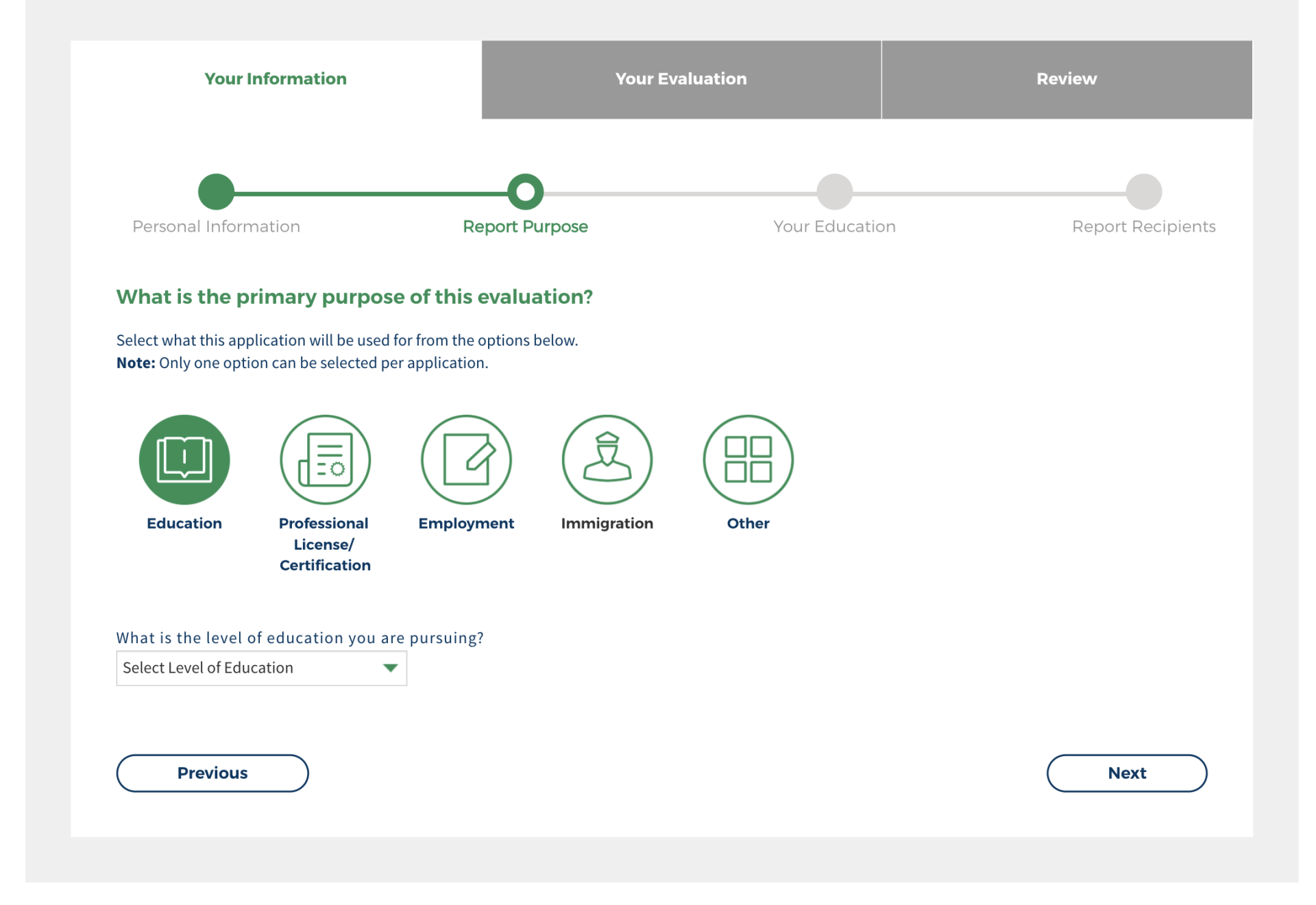The height and width of the screenshot is (905, 1316).
Task: Click the Immigration text label
Action: 607,523
